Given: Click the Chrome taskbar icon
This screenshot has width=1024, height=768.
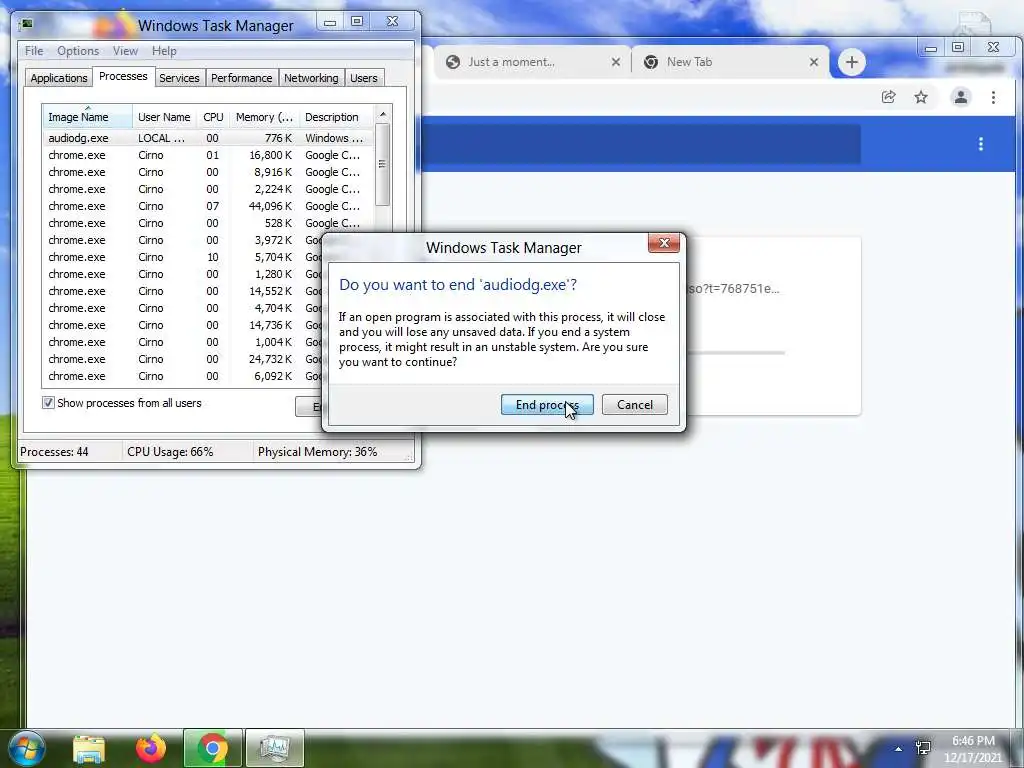Looking at the screenshot, I should pos(212,748).
